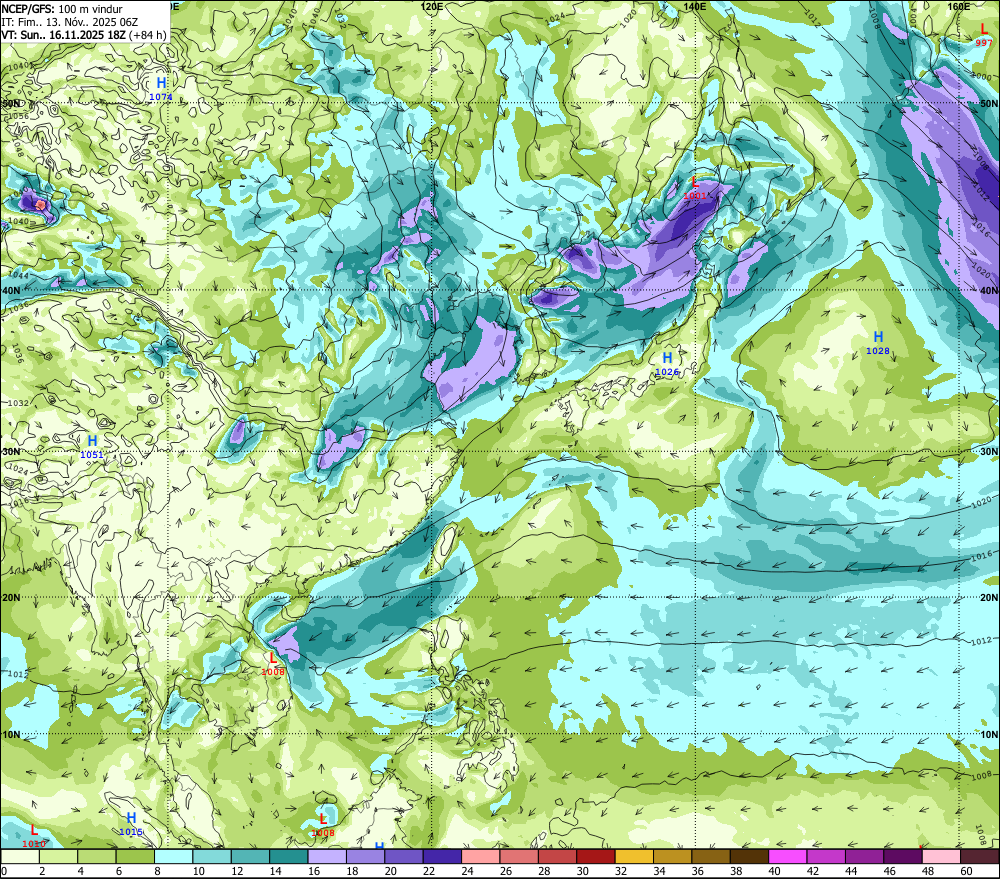The height and width of the screenshot is (879, 1000).
Task: Select the H 1028 Pacific high marker
Action: tap(878, 343)
